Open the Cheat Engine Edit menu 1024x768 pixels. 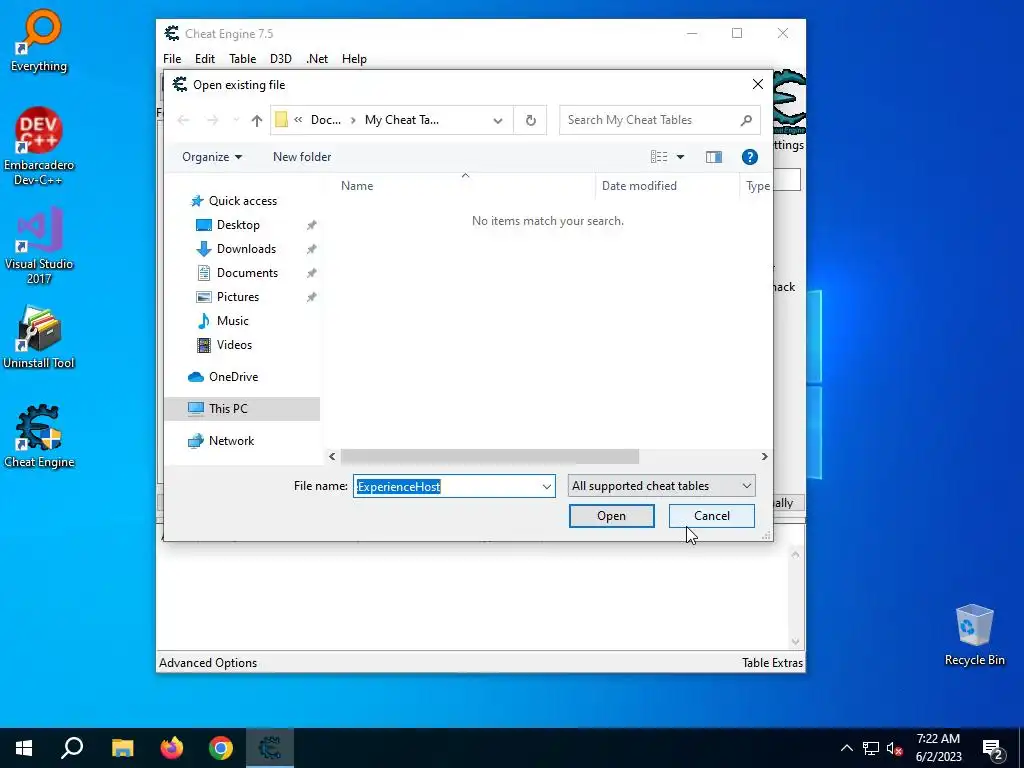[x=205, y=59]
